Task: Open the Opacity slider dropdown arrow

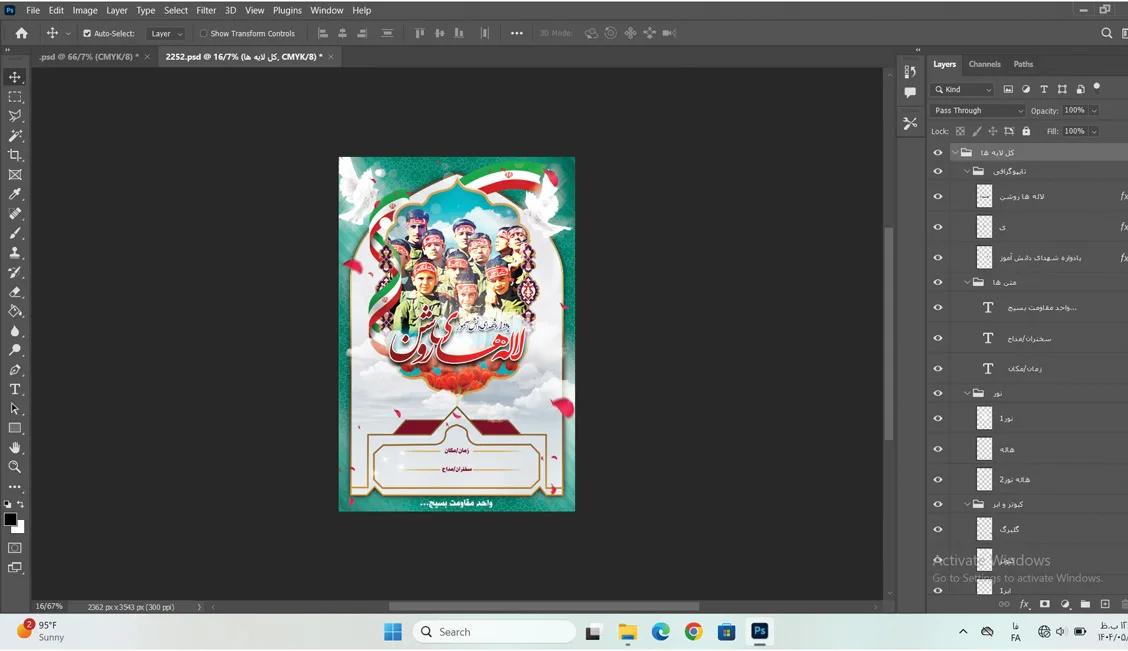Action: coord(1094,111)
